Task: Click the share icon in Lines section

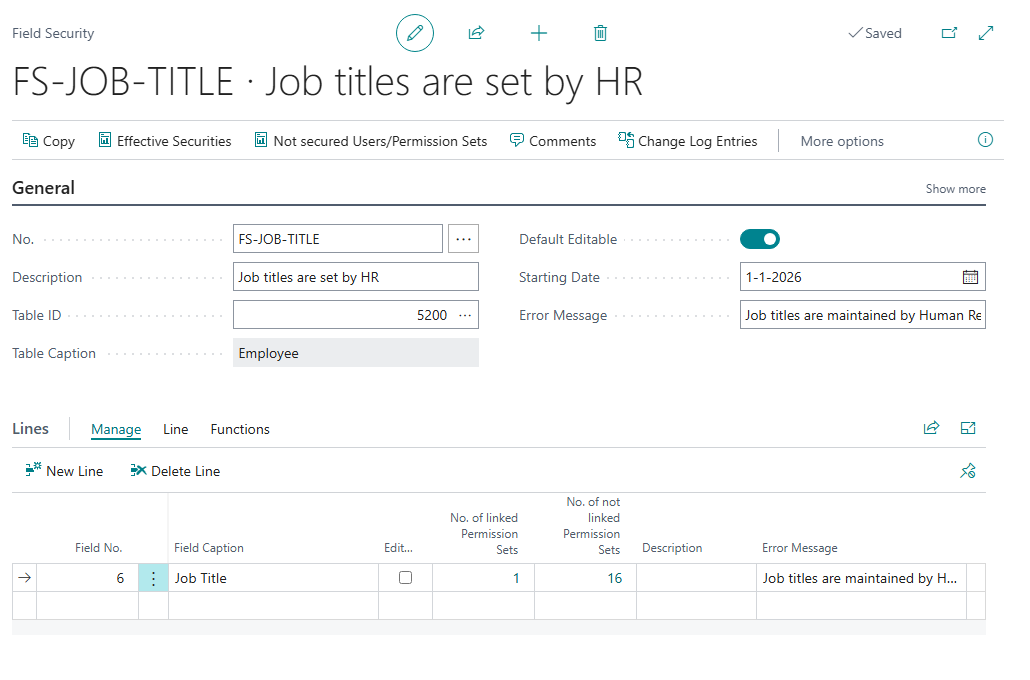Action: [x=931, y=428]
